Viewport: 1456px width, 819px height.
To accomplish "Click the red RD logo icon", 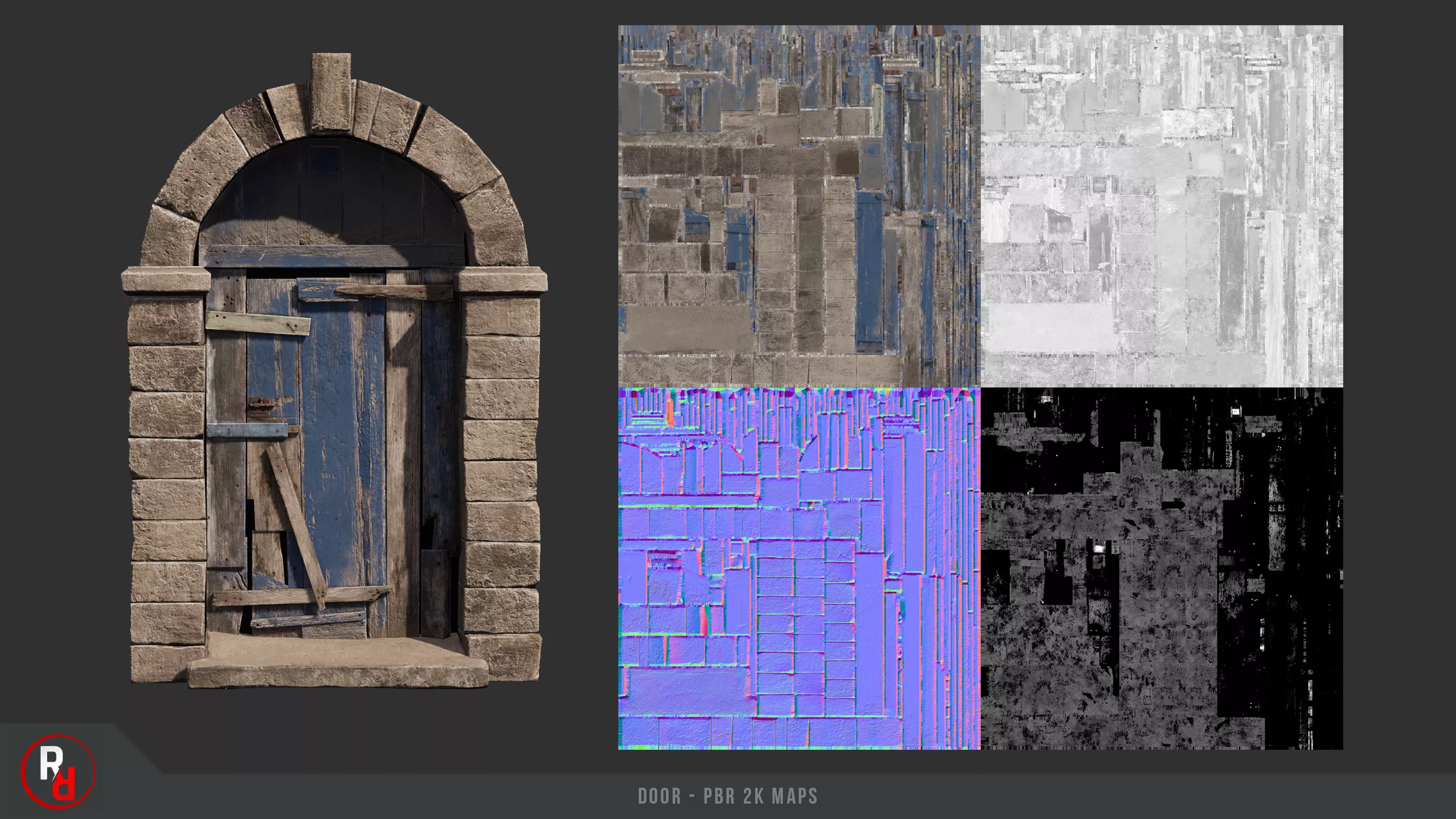I will point(57,771).
